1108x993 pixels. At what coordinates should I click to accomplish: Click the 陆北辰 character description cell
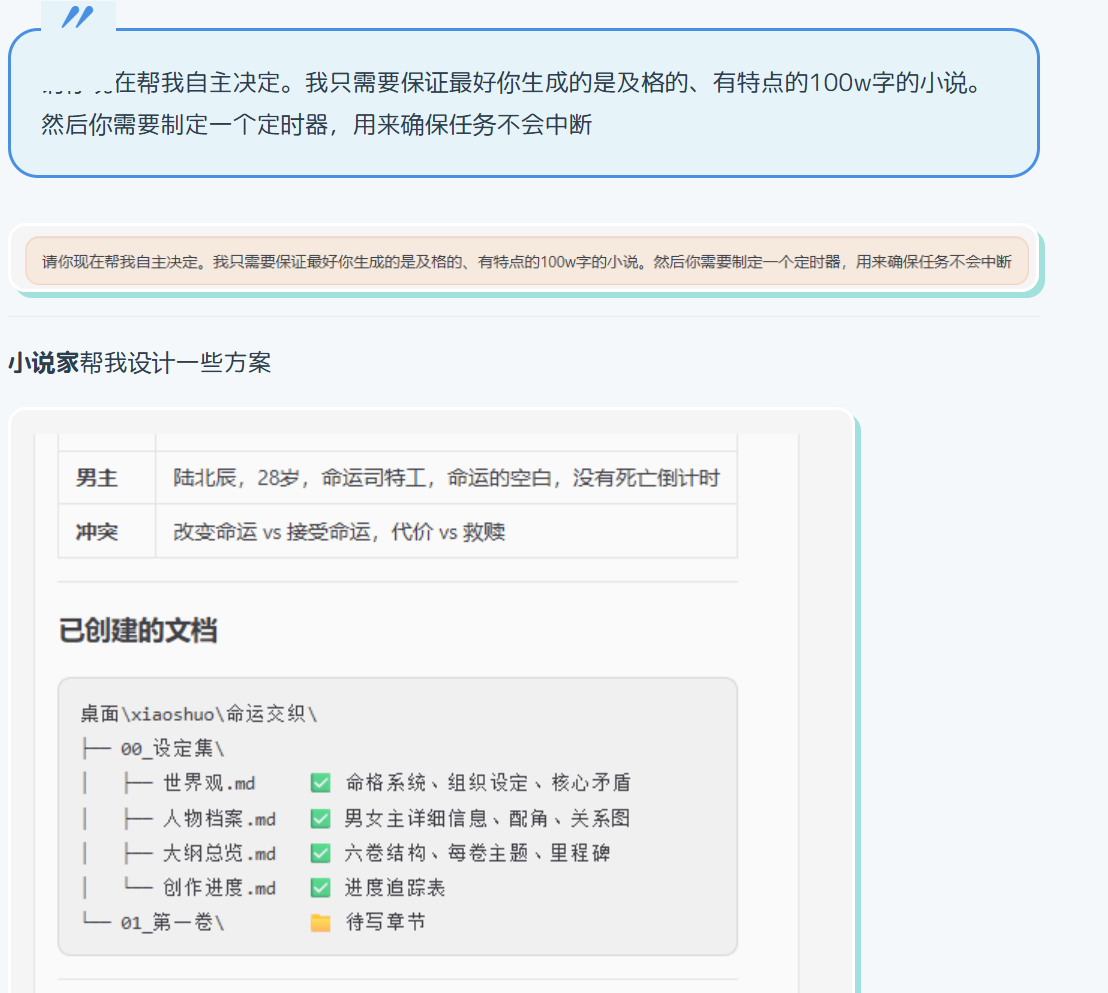pos(446,478)
